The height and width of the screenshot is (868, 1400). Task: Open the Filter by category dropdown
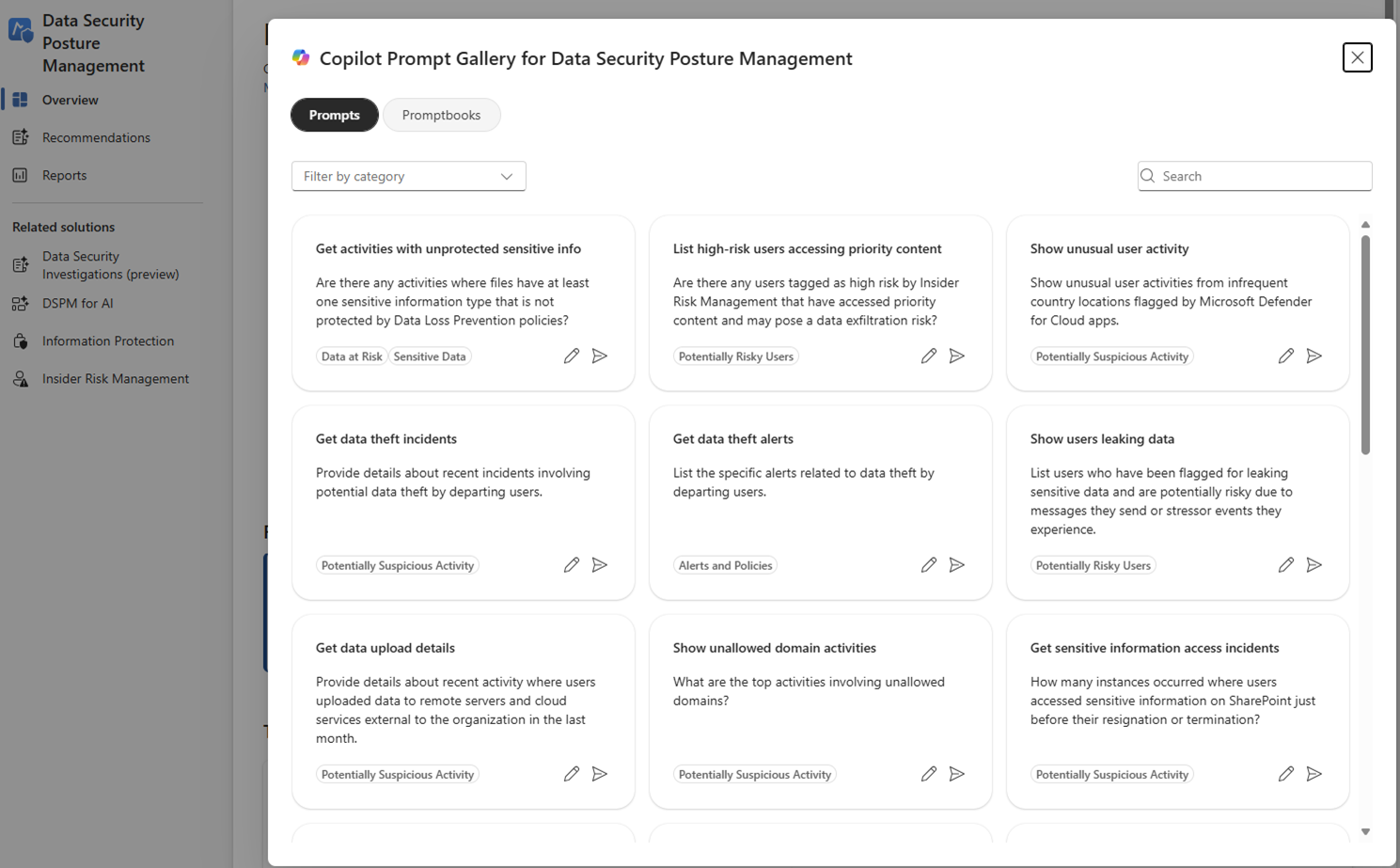408,176
